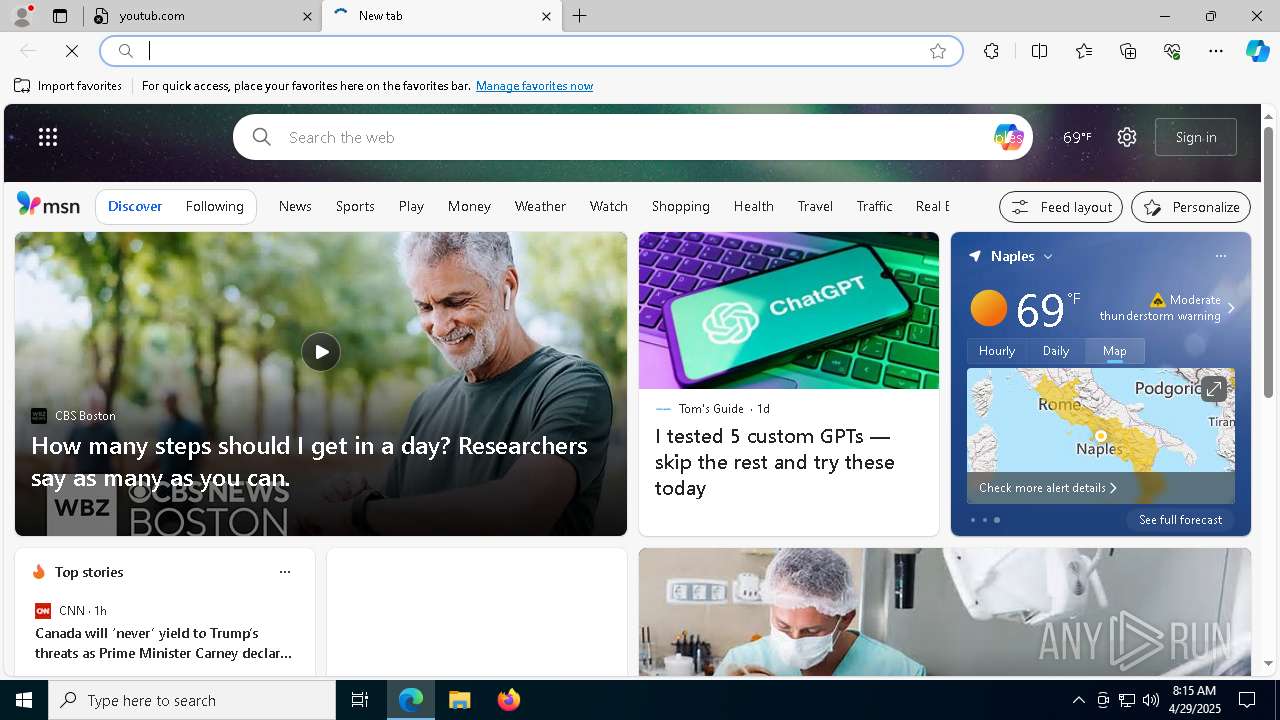
Task: Expand the weather map fullscreen icon
Action: [x=1213, y=389]
